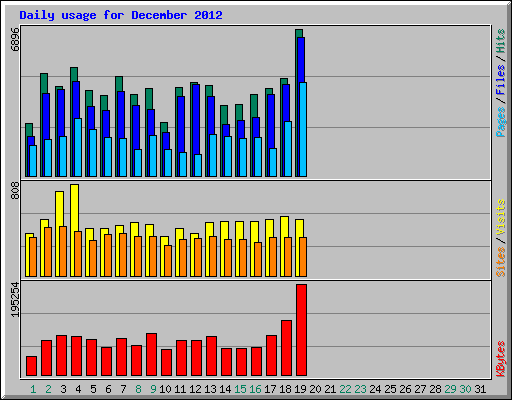Click the orange Sites legend label

point(500,262)
